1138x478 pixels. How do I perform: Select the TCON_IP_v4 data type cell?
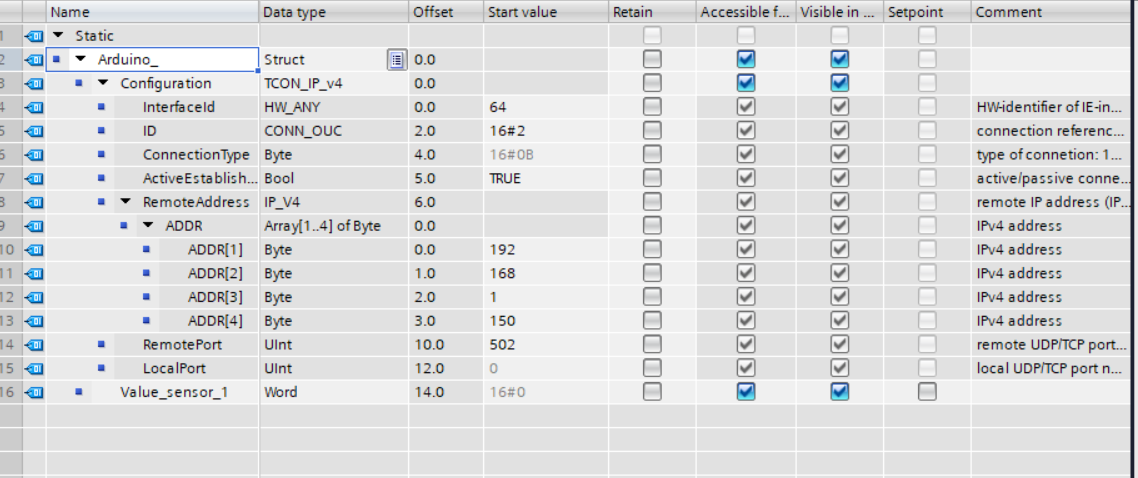(x=334, y=83)
